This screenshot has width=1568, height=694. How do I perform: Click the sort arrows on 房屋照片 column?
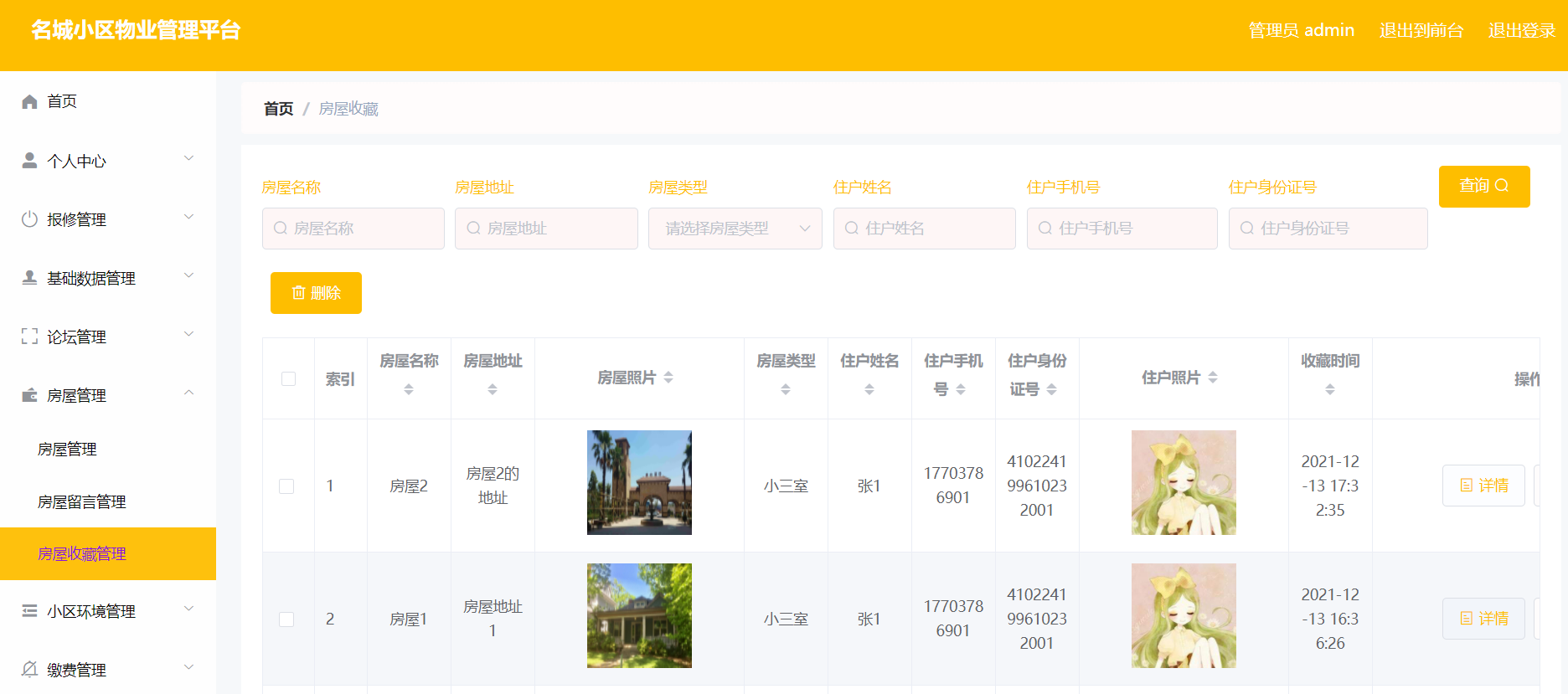point(668,378)
